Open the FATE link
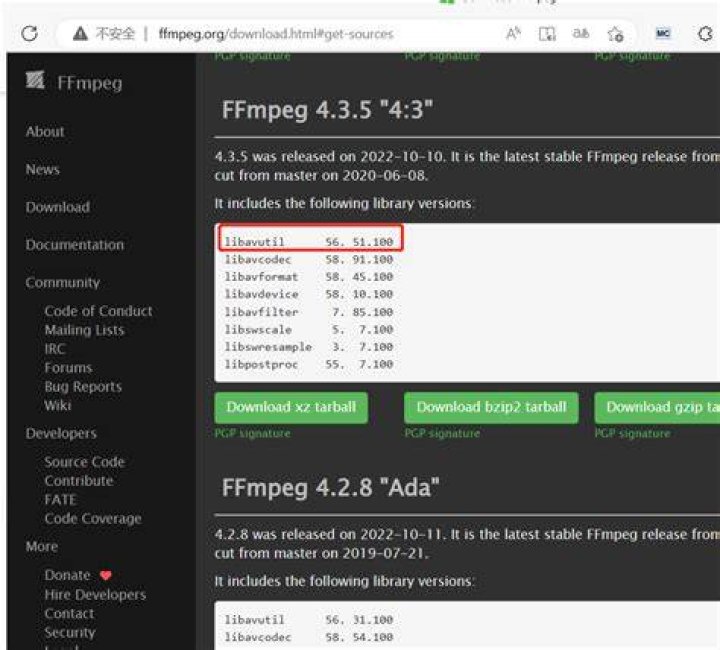 60,499
